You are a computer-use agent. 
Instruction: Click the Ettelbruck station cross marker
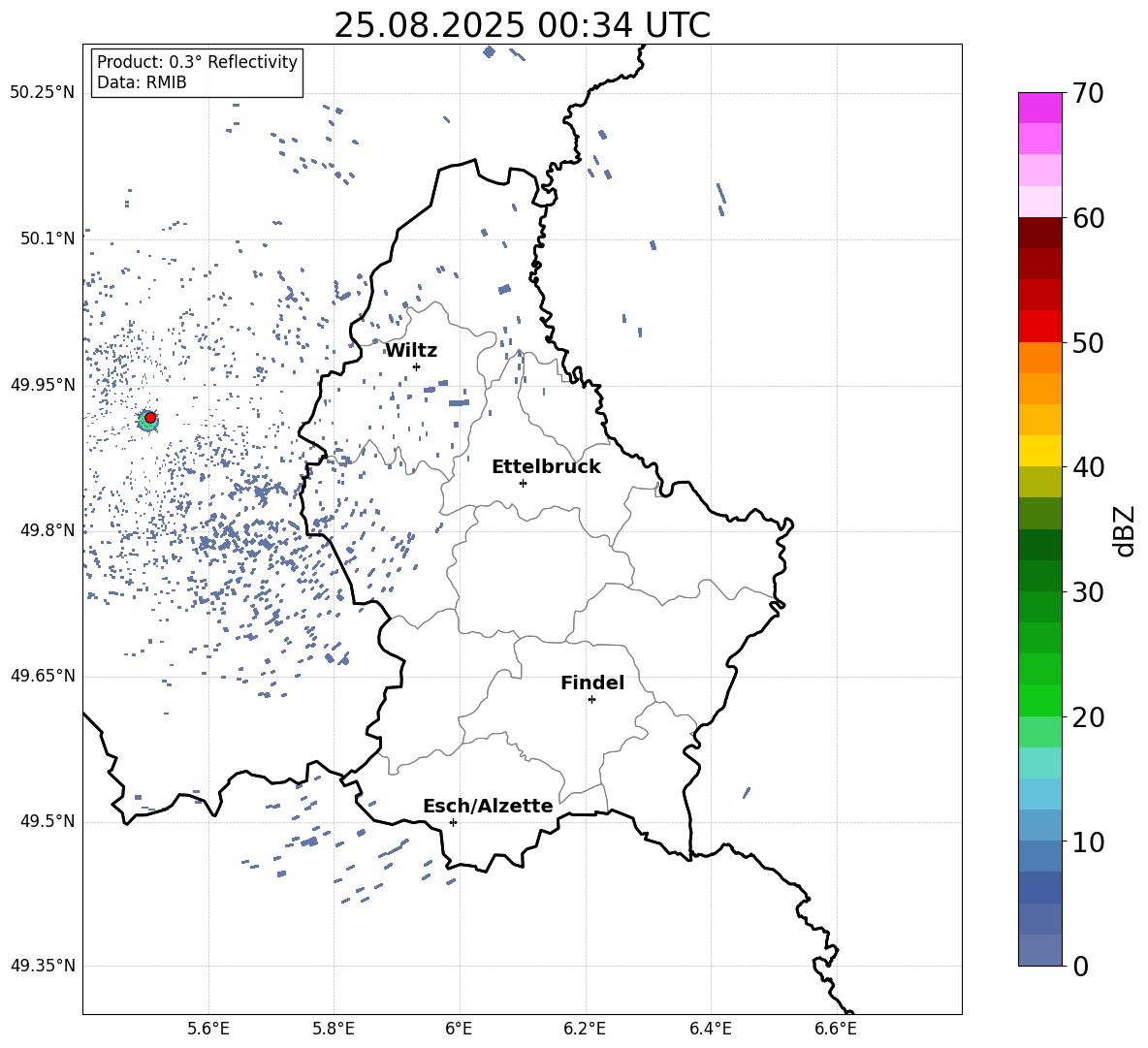coord(523,483)
